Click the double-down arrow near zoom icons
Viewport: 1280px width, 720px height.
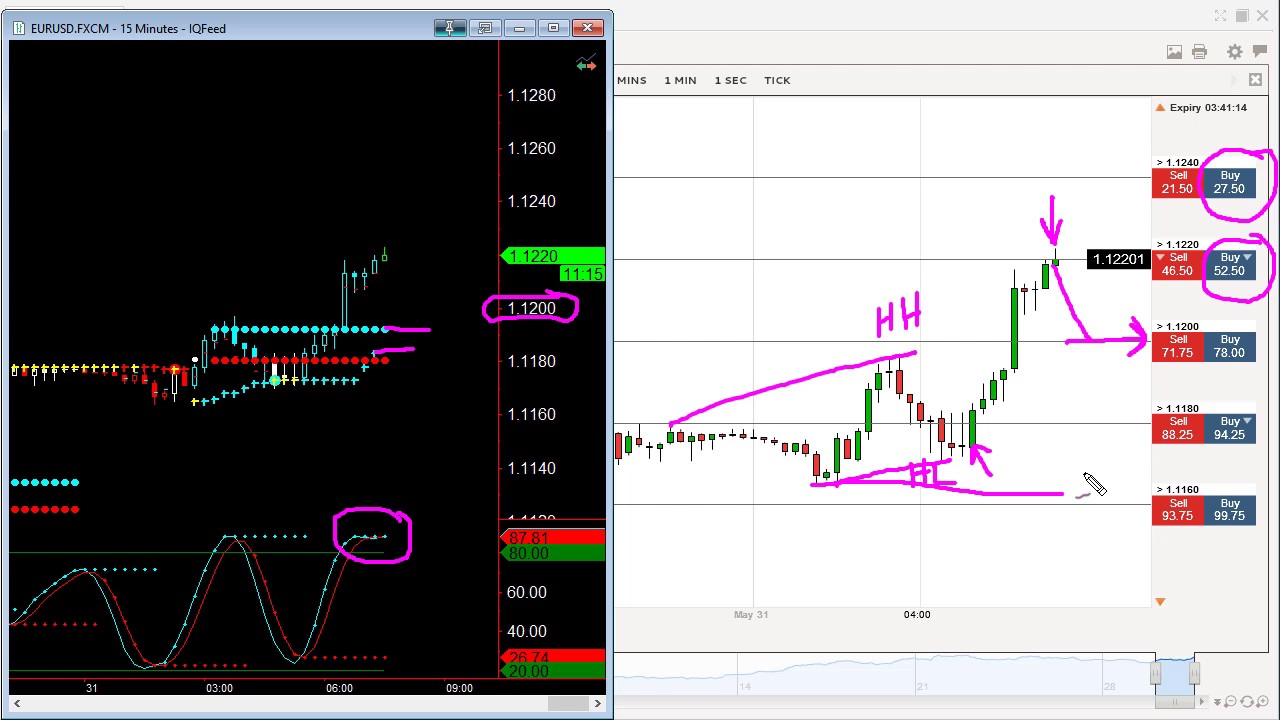(1216, 702)
